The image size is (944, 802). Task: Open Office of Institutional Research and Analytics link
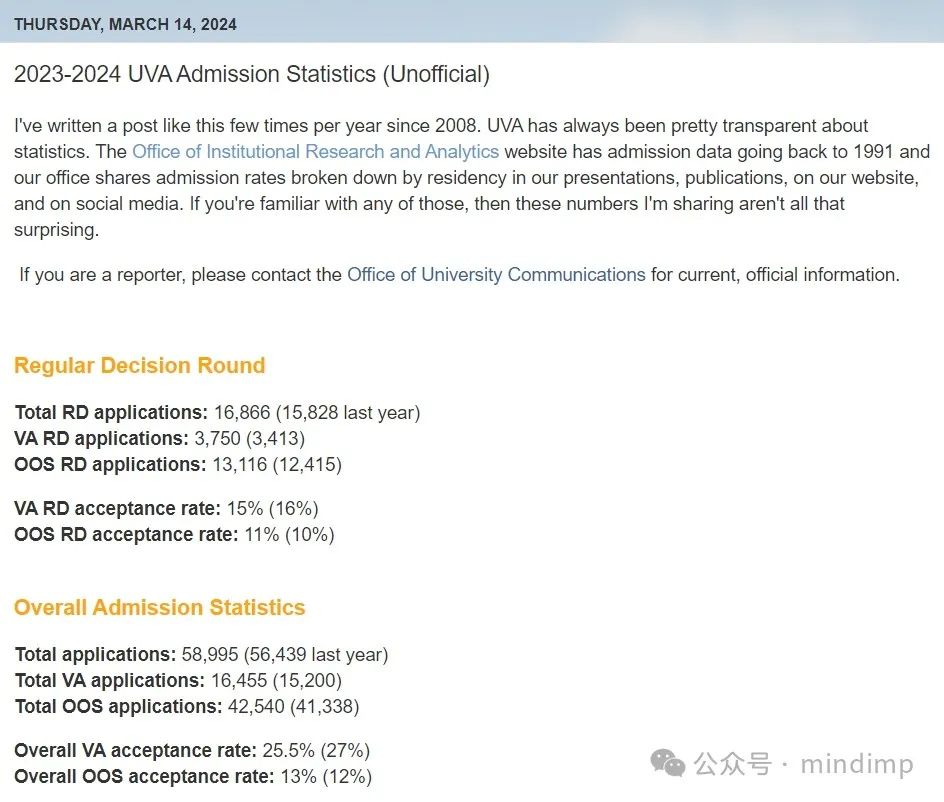point(315,152)
